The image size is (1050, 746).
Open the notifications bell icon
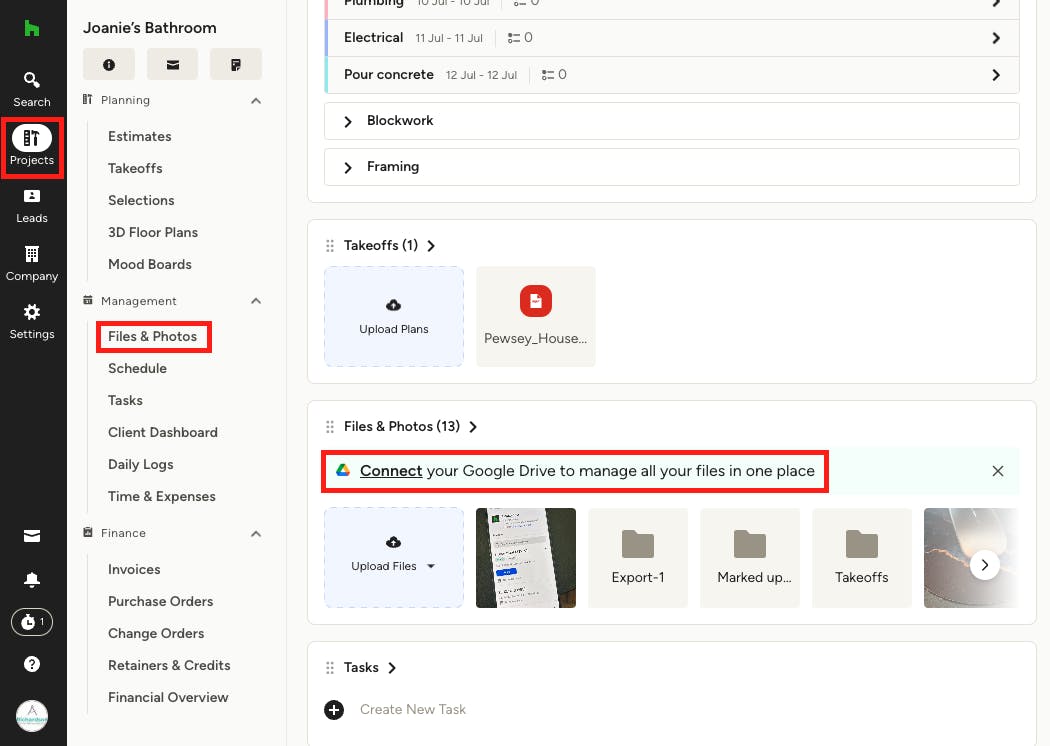point(32,580)
